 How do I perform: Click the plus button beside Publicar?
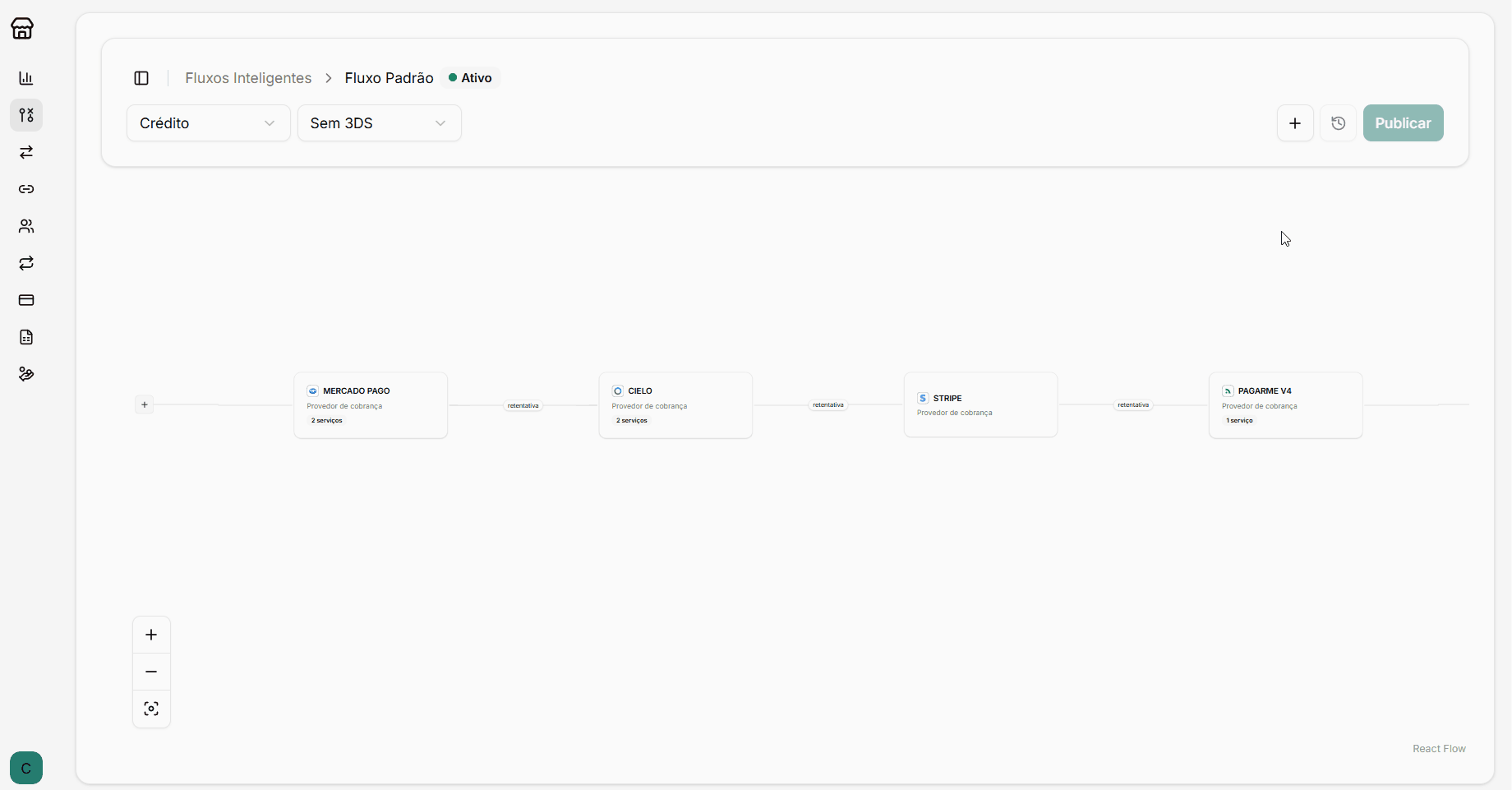[1295, 123]
